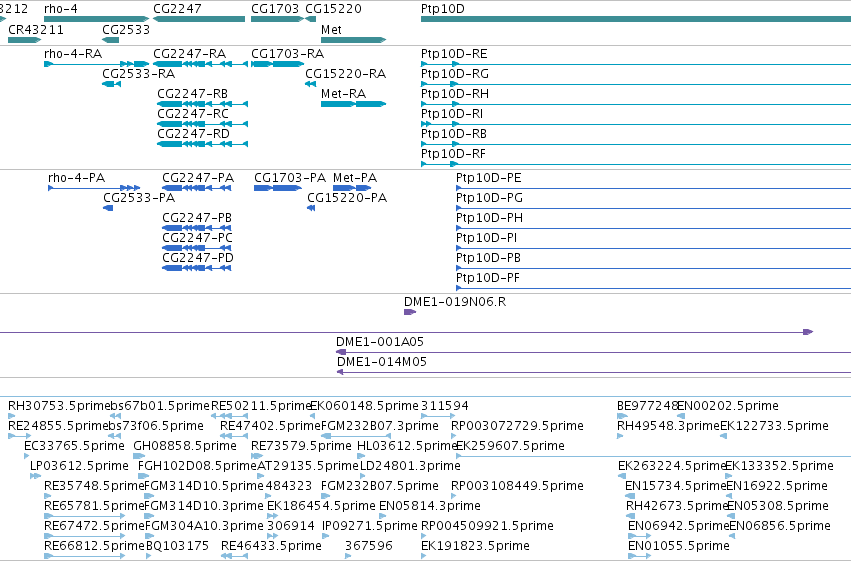This screenshot has height=561, width=851.
Task: Open the rho-4-RA transcript
Action: (x=96, y=64)
